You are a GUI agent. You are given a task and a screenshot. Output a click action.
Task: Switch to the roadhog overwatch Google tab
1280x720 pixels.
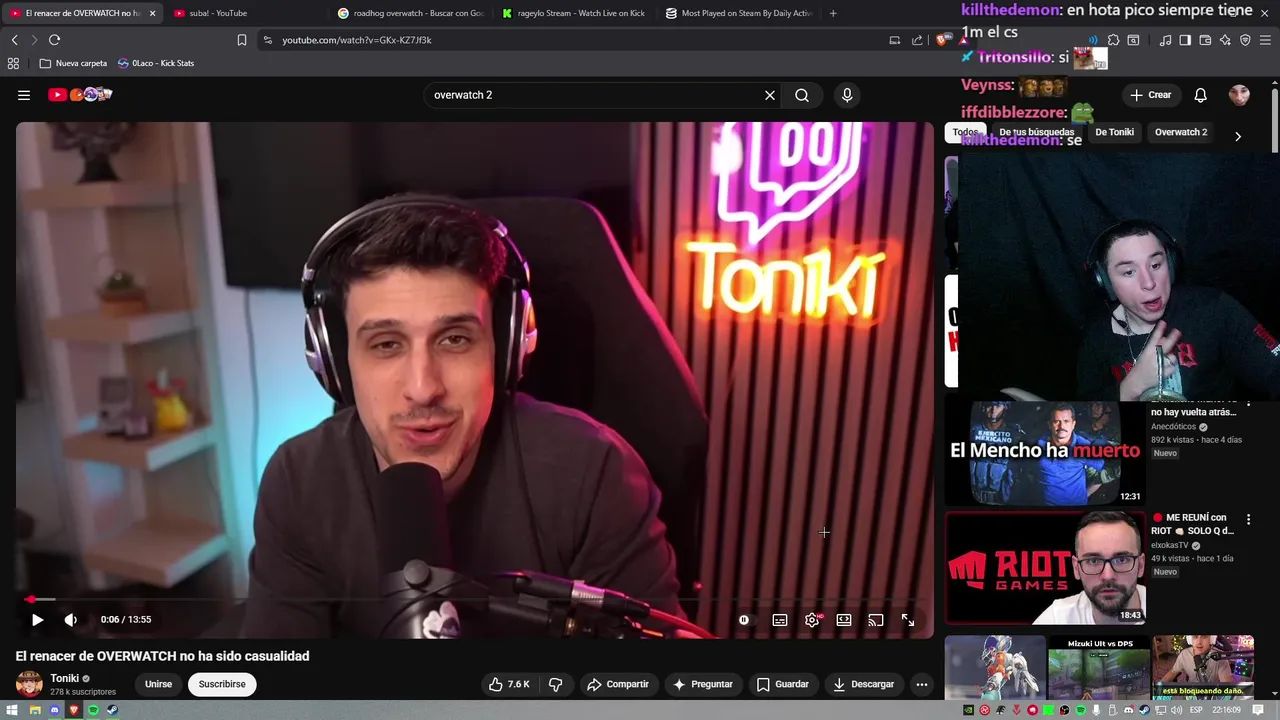click(410, 13)
